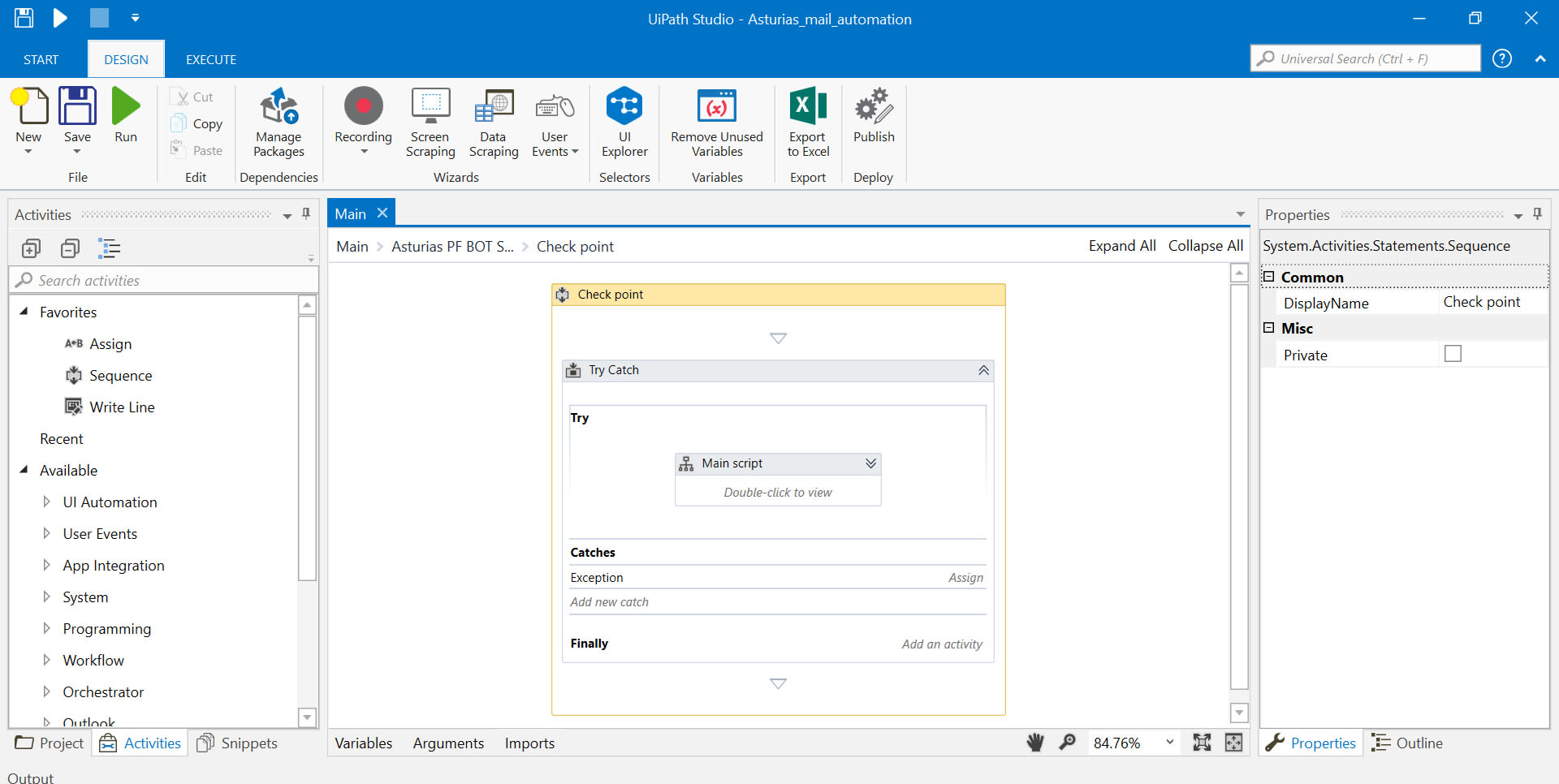Open Screen Scraping wizard
1559x784 pixels.
(x=430, y=122)
